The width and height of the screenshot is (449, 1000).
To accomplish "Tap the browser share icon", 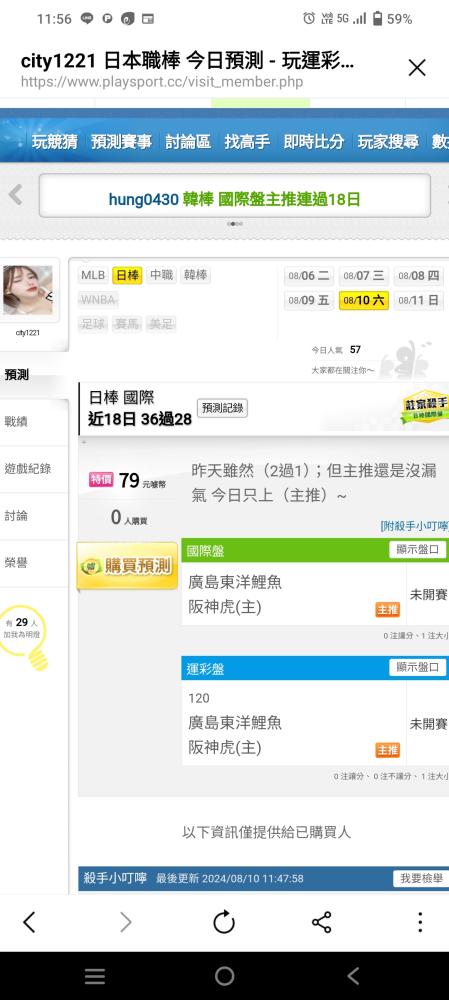I will click(321, 922).
